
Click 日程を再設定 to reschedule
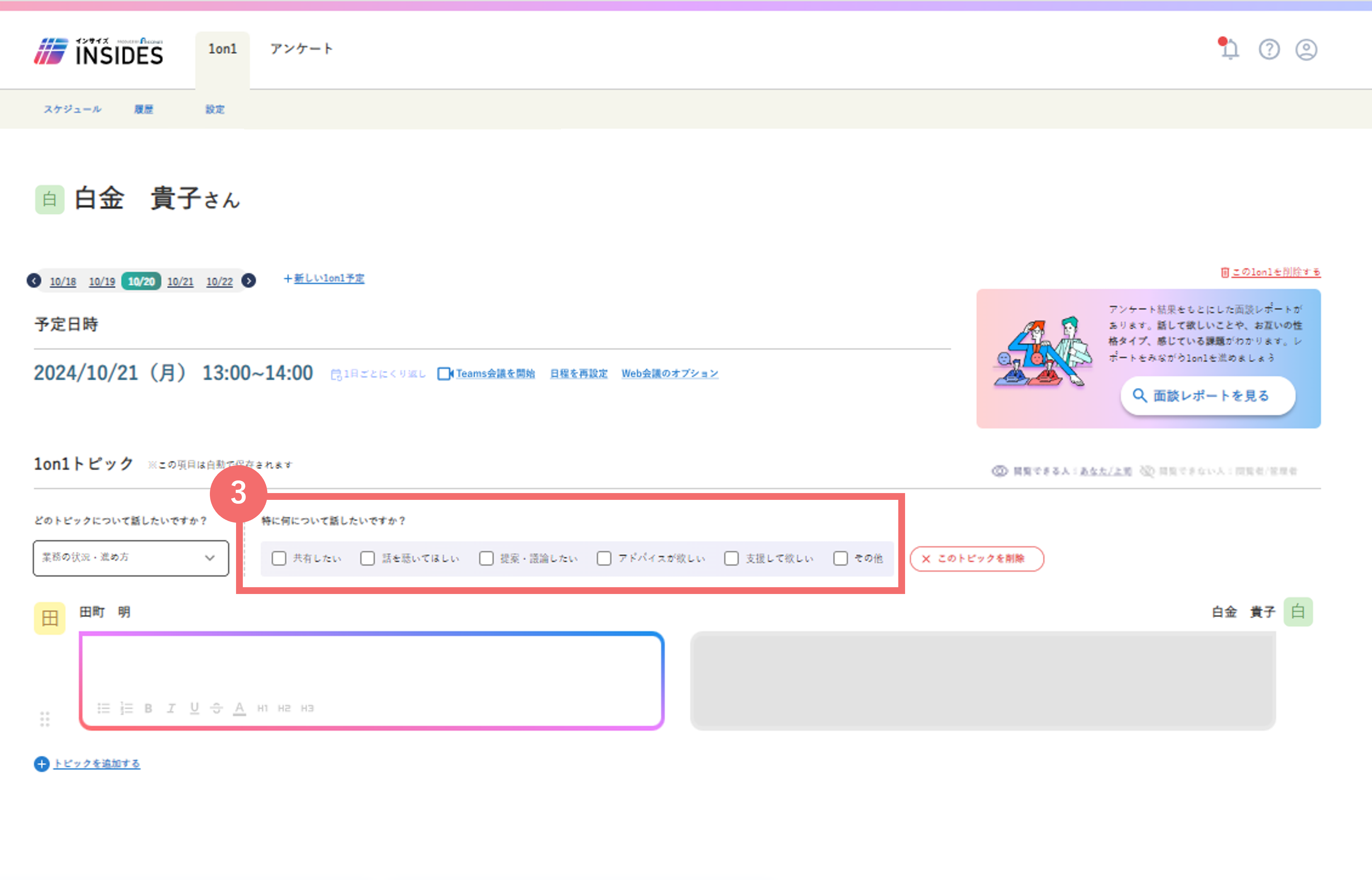(x=578, y=374)
